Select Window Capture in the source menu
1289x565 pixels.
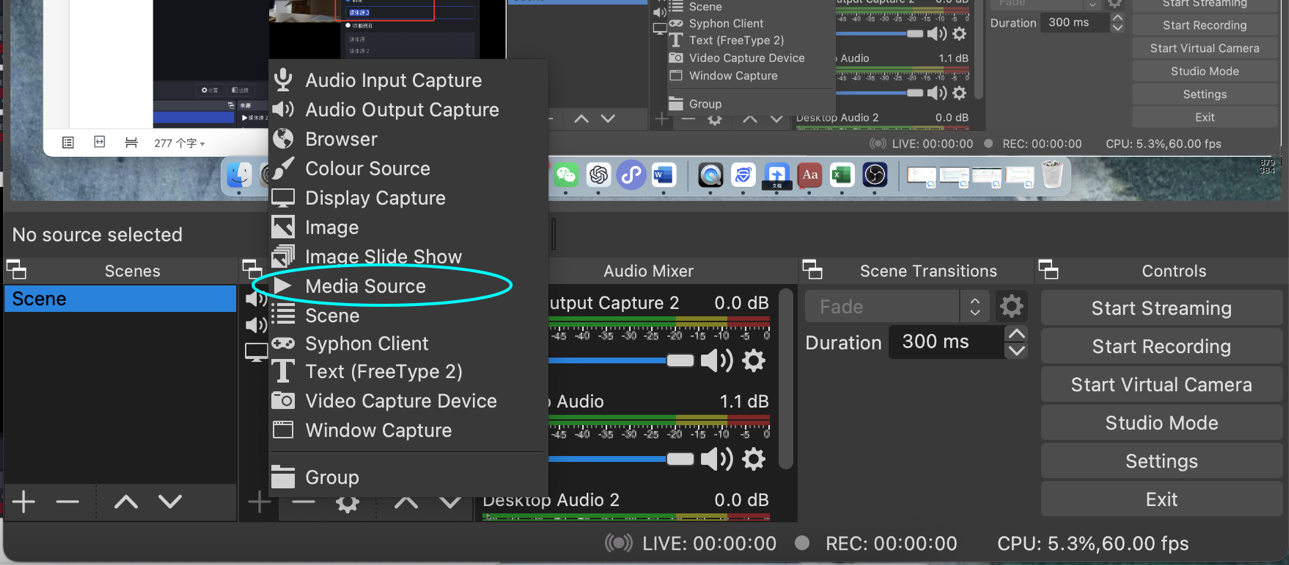[378, 430]
